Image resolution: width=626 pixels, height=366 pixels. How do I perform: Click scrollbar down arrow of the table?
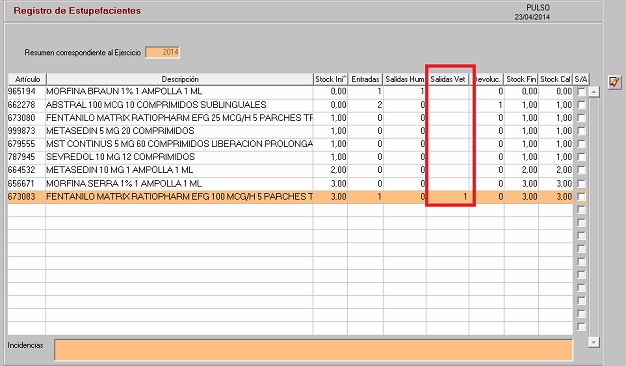coord(594,342)
